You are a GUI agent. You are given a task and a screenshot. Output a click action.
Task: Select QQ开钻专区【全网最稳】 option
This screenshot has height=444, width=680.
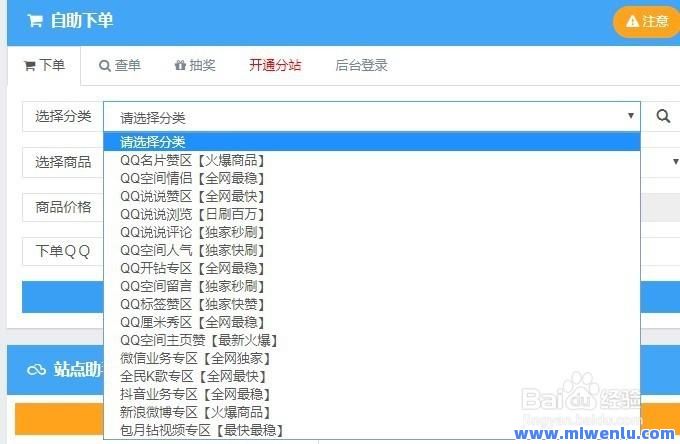click(x=372, y=268)
